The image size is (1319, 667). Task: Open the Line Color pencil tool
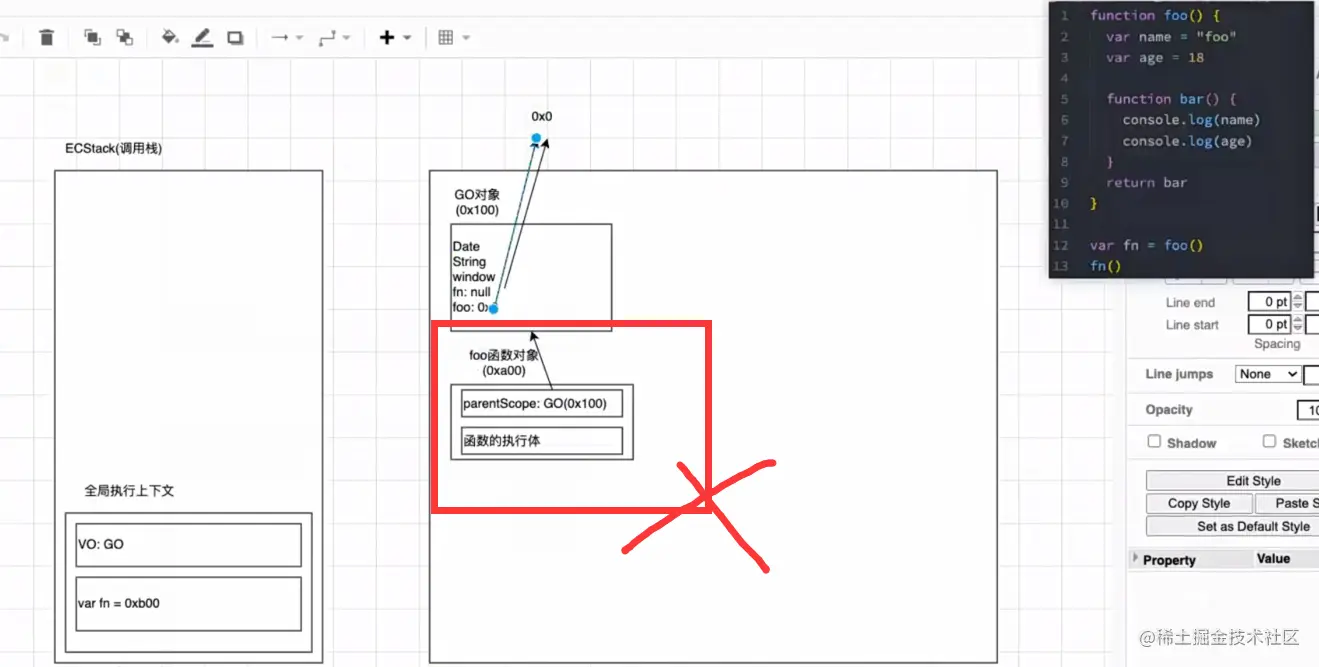[202, 38]
